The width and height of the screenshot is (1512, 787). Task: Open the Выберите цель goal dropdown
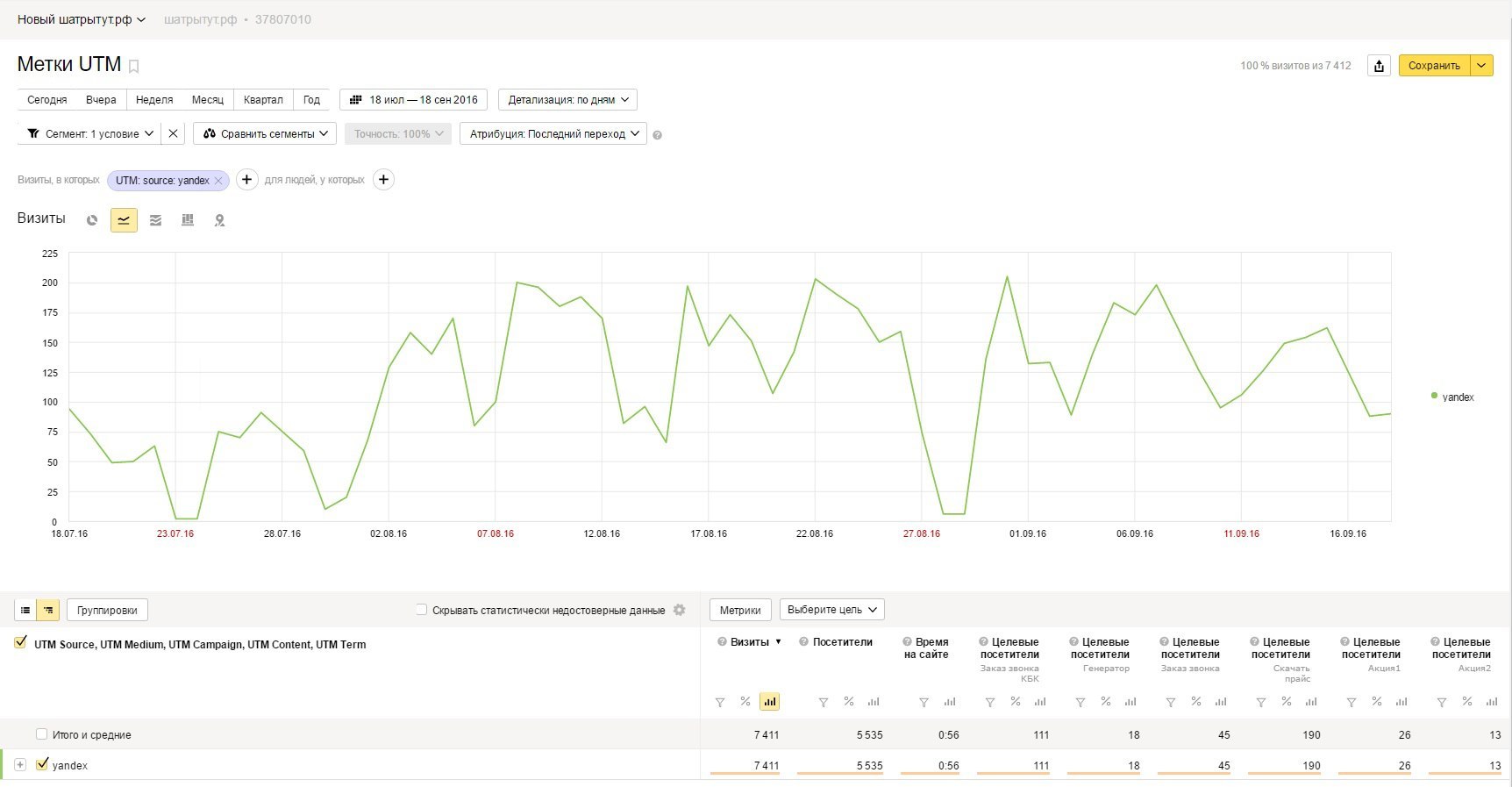click(x=831, y=610)
